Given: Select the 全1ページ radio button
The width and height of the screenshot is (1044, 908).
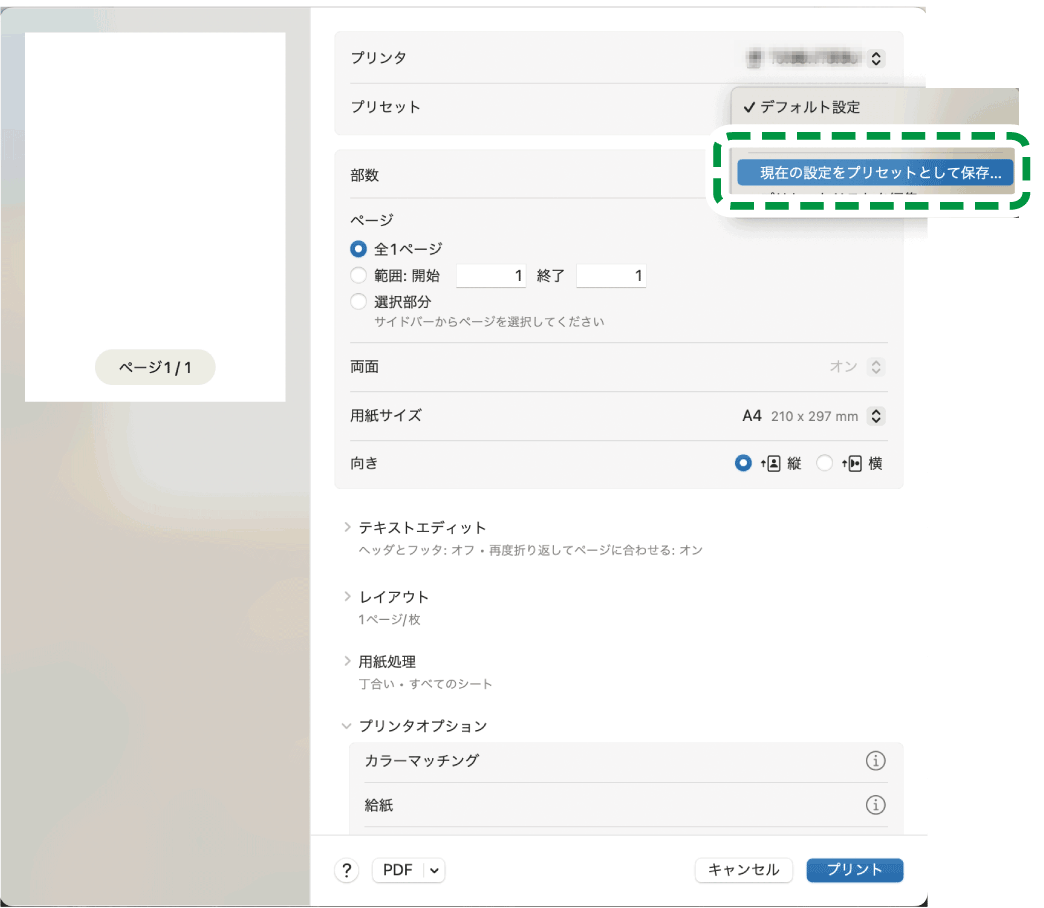Looking at the screenshot, I should 358,249.
